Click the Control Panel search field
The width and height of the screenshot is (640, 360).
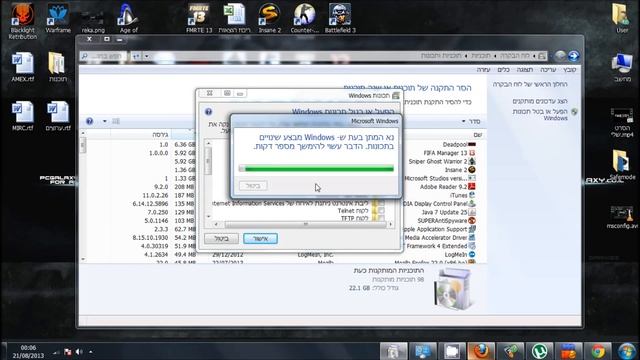coord(104,56)
